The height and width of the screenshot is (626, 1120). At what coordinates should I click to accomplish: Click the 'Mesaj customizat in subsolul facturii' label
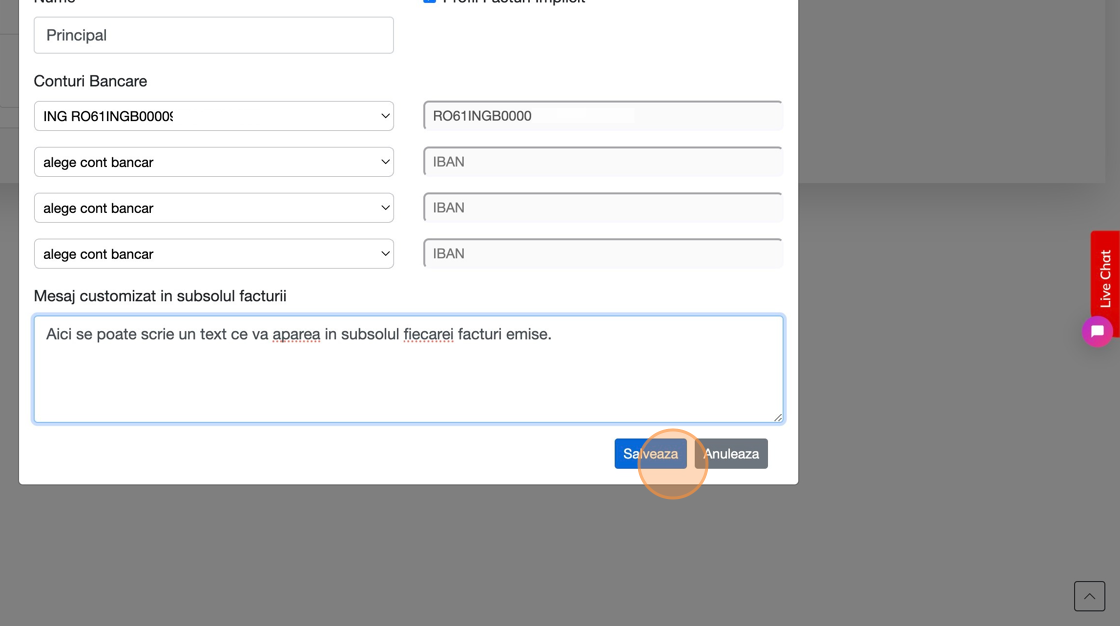[160, 296]
